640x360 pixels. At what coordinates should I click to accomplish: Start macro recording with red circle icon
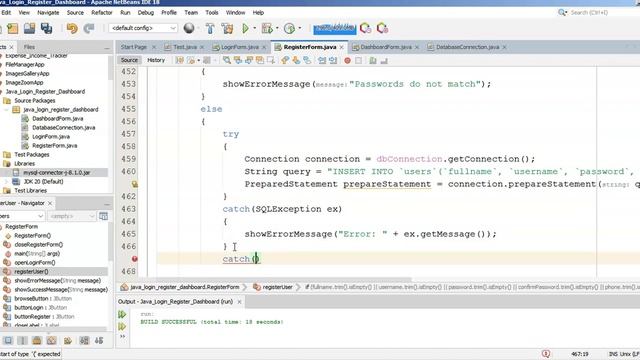click(x=347, y=60)
